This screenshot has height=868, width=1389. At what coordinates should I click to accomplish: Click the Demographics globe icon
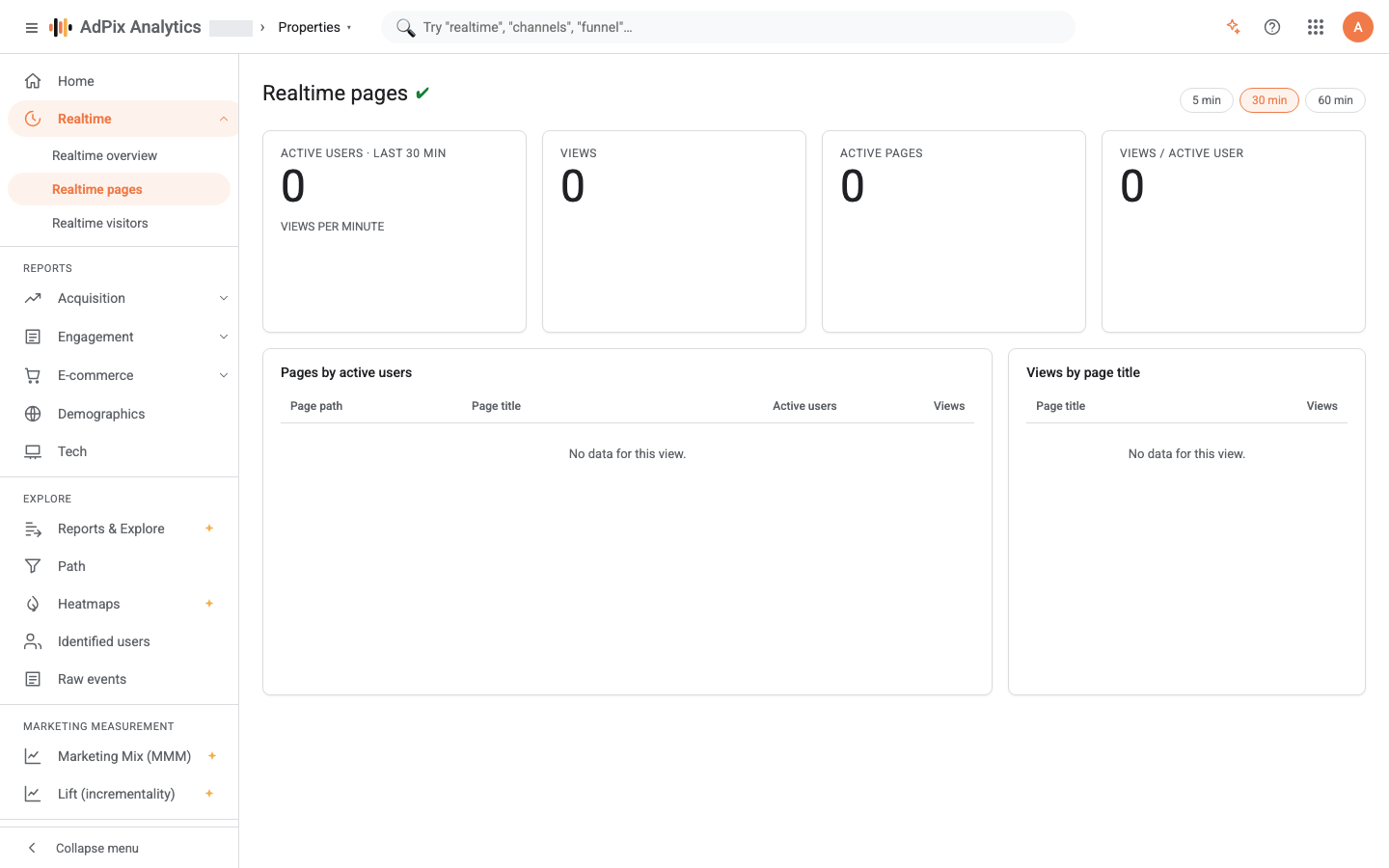click(33, 414)
